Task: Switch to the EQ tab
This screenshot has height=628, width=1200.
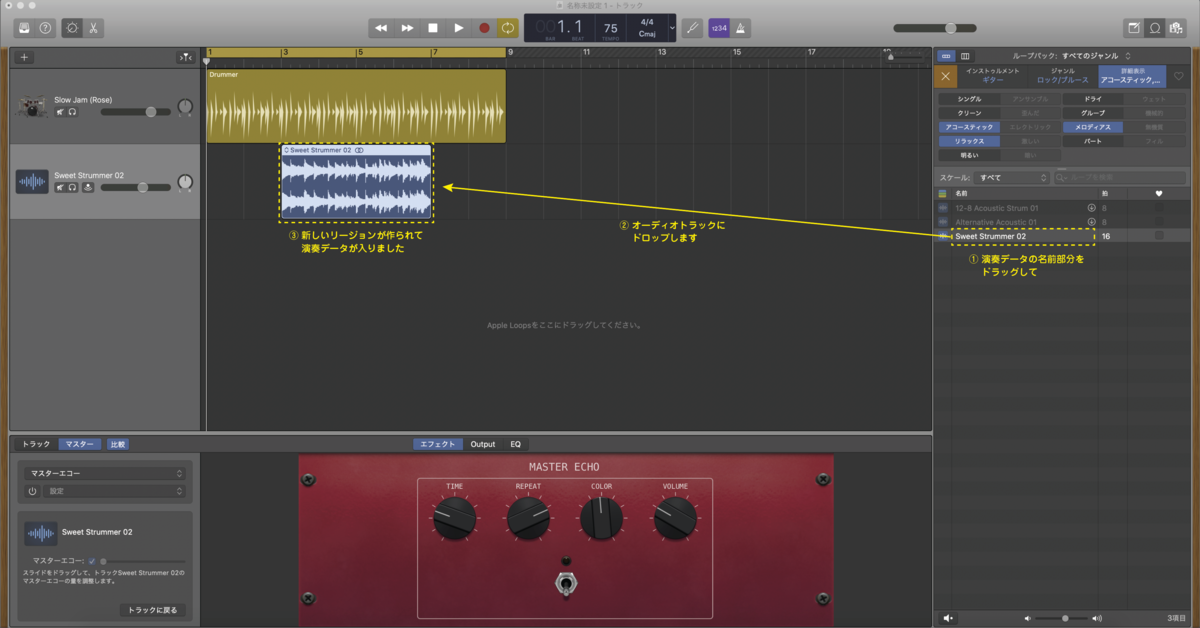Action: click(x=515, y=444)
